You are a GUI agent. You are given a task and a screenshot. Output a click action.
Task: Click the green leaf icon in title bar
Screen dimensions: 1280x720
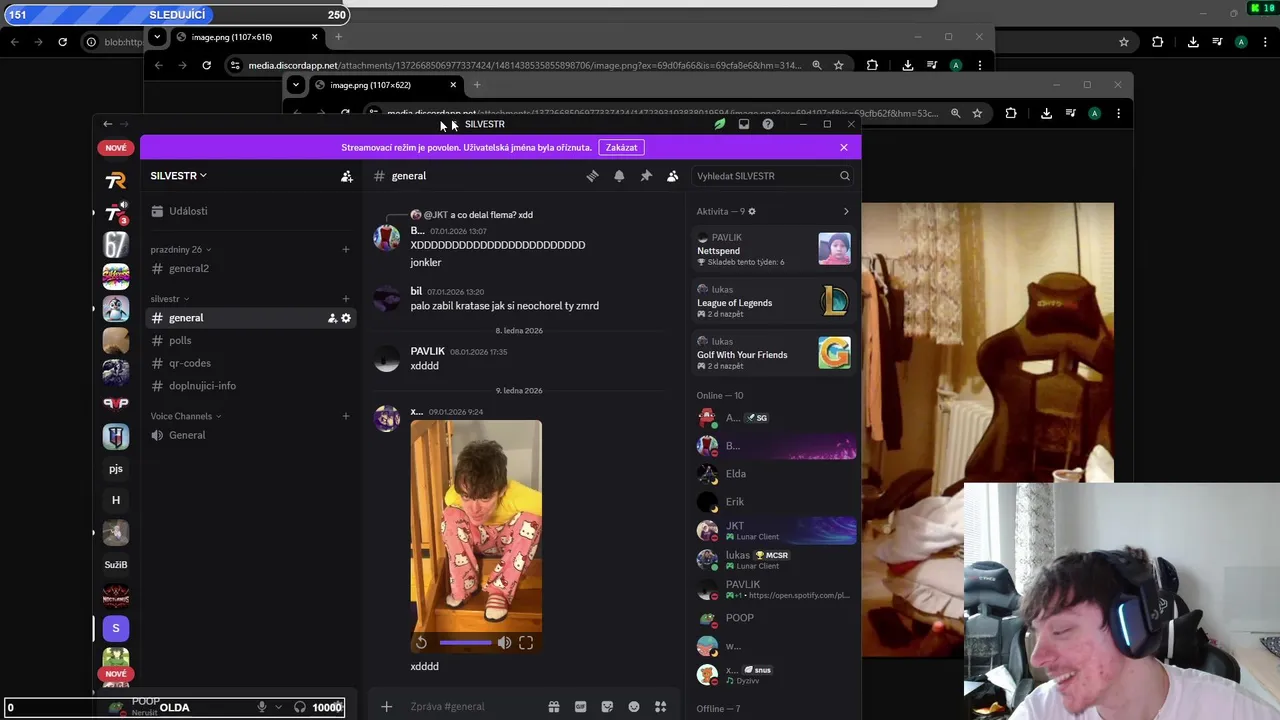coord(719,124)
